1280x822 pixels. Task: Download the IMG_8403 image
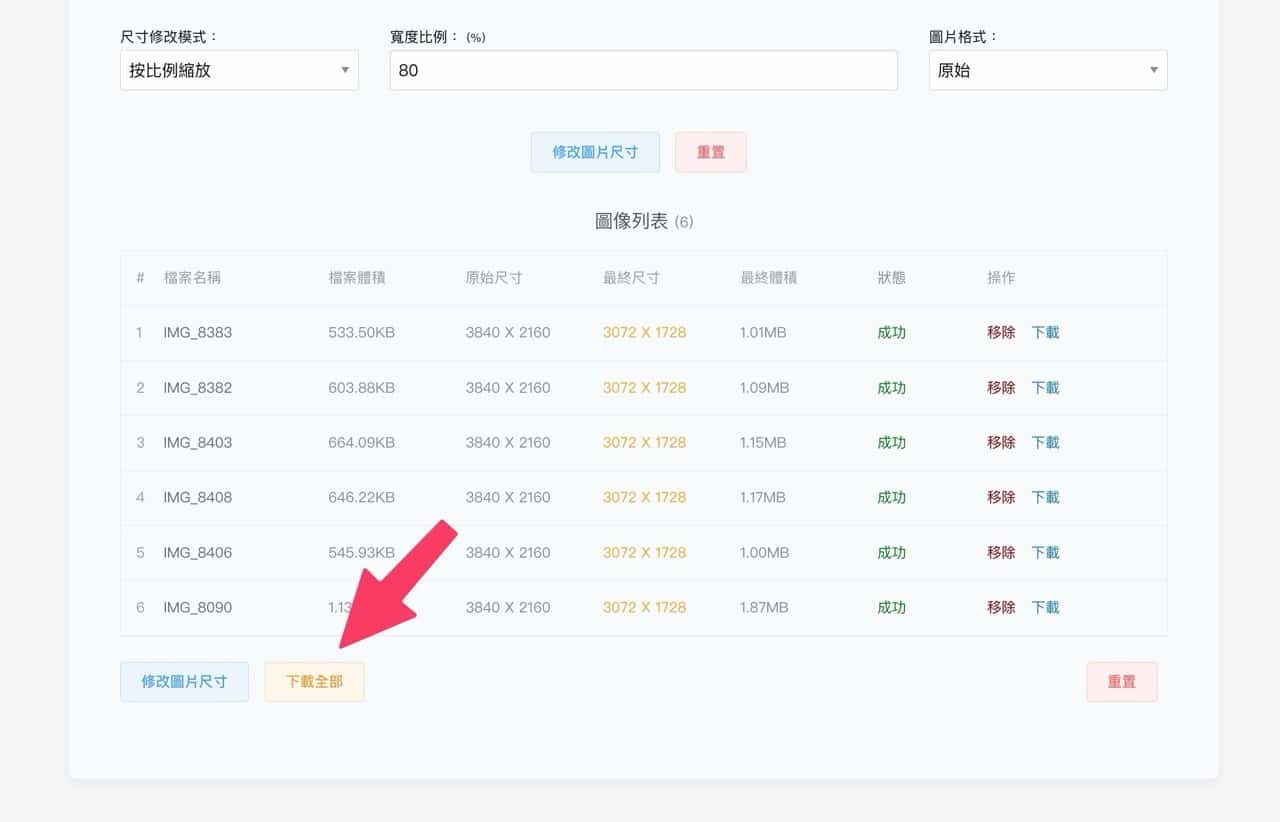click(1045, 443)
